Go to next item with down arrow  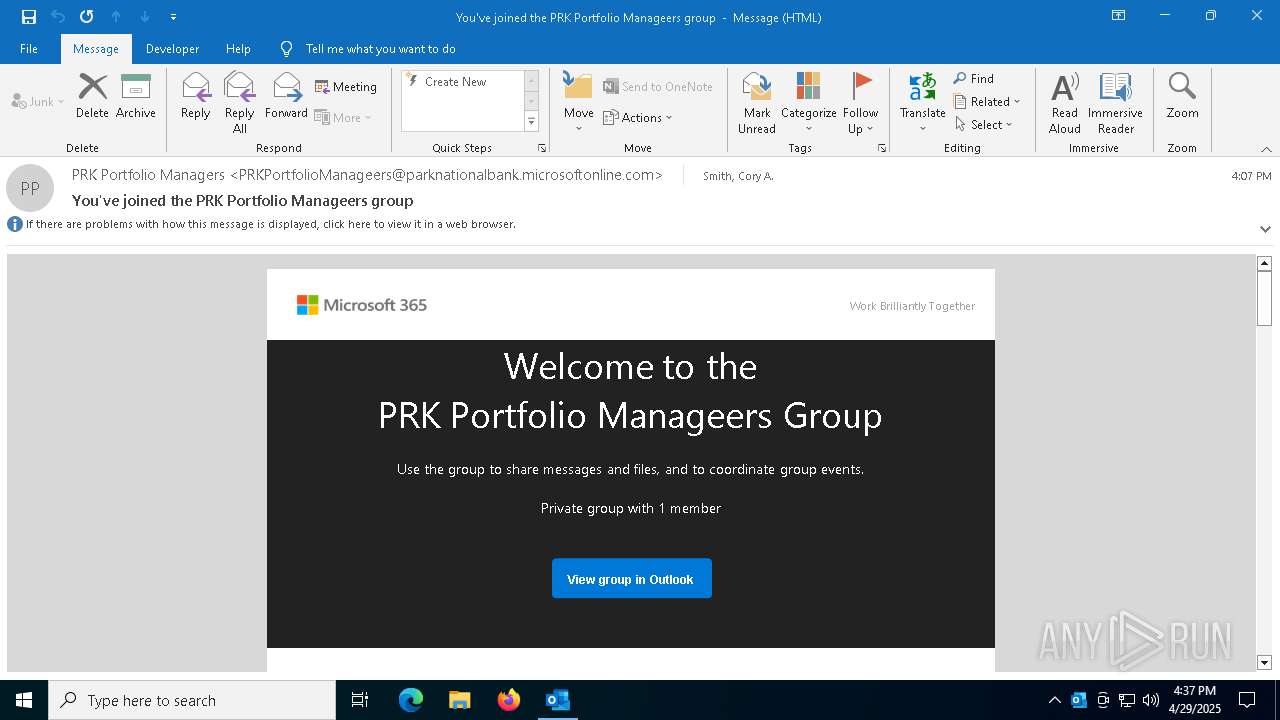pos(145,17)
